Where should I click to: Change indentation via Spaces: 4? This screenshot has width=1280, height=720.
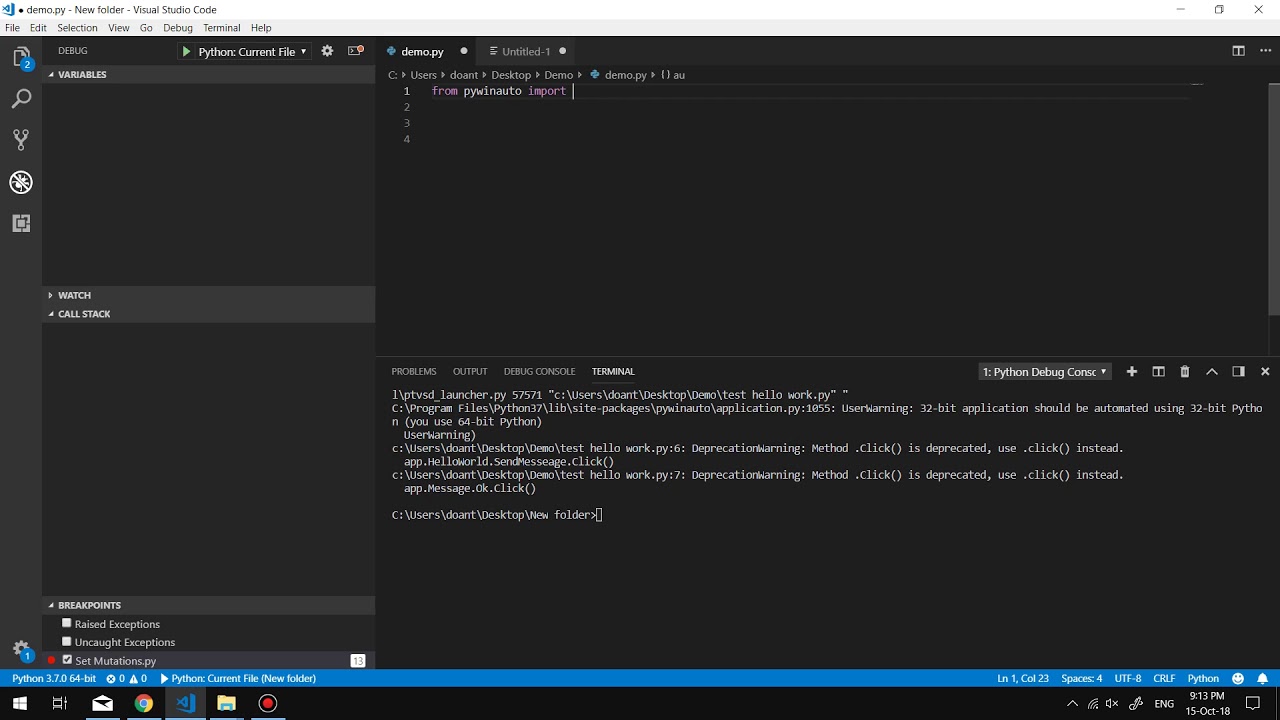(x=1082, y=678)
